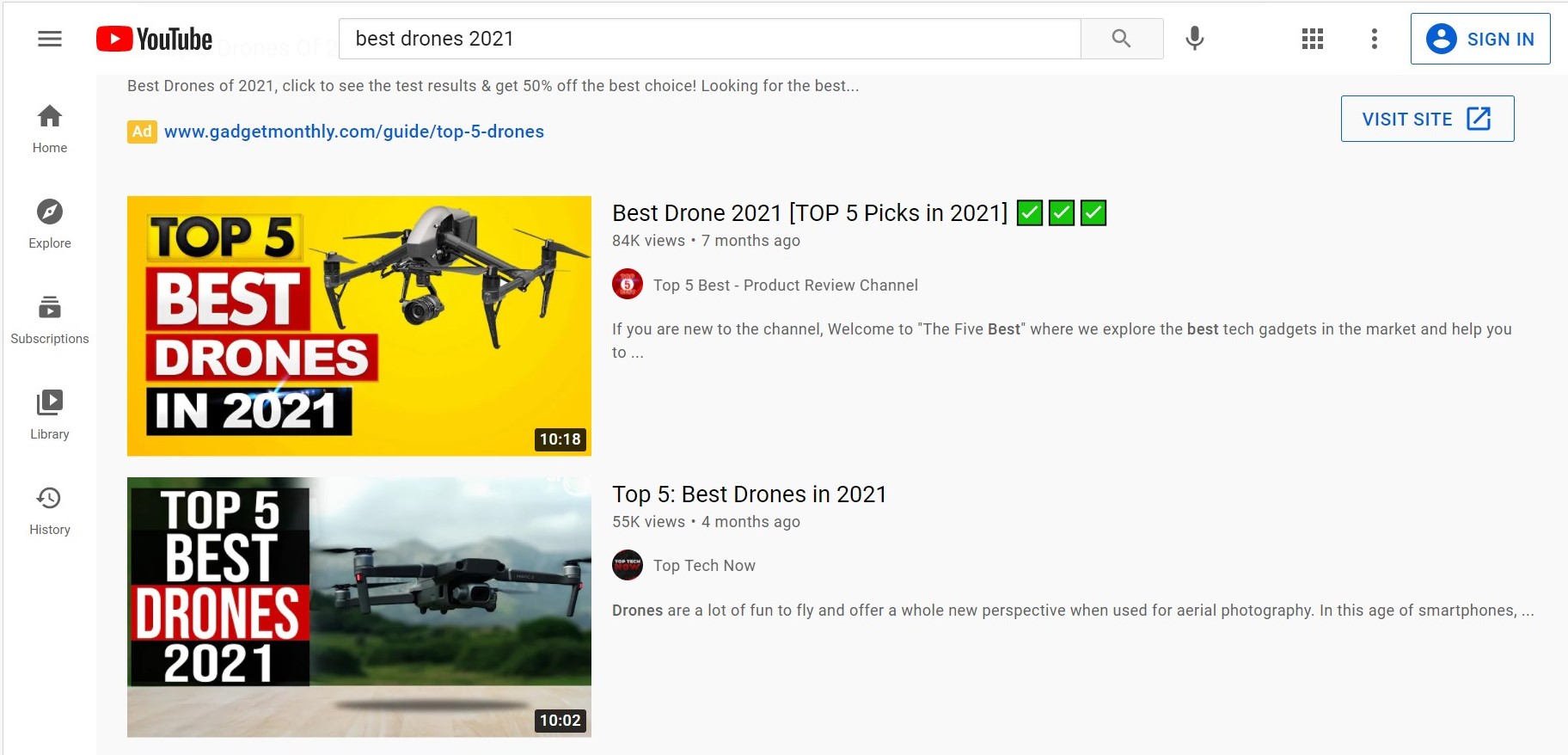
Task: Open Subscriptions in sidebar
Action: [50, 320]
